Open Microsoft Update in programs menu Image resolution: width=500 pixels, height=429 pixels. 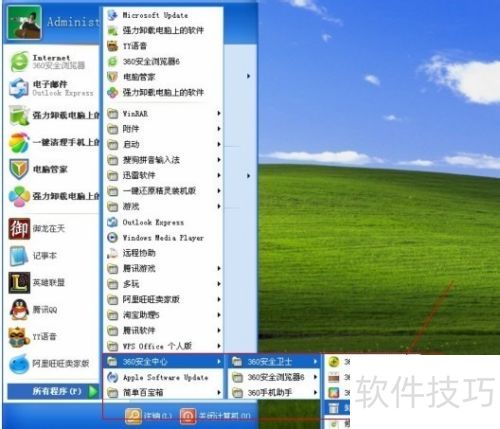pos(163,15)
